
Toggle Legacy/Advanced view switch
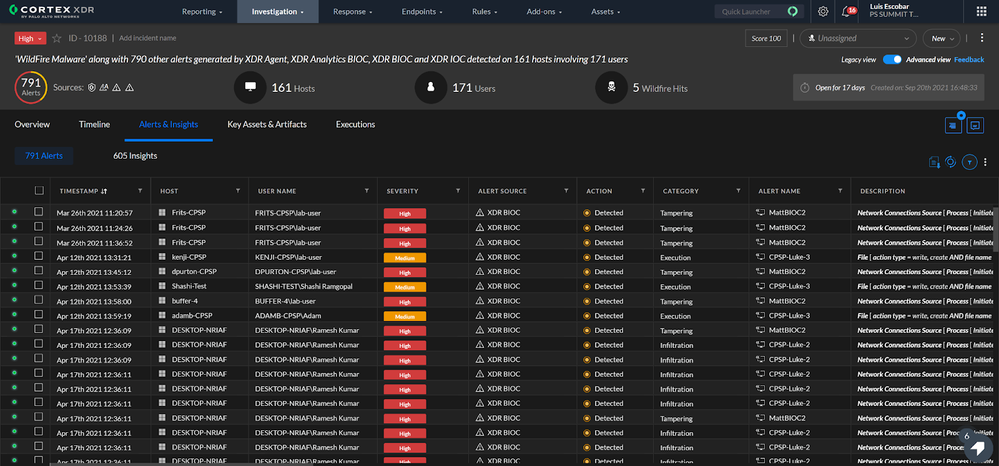(x=893, y=60)
